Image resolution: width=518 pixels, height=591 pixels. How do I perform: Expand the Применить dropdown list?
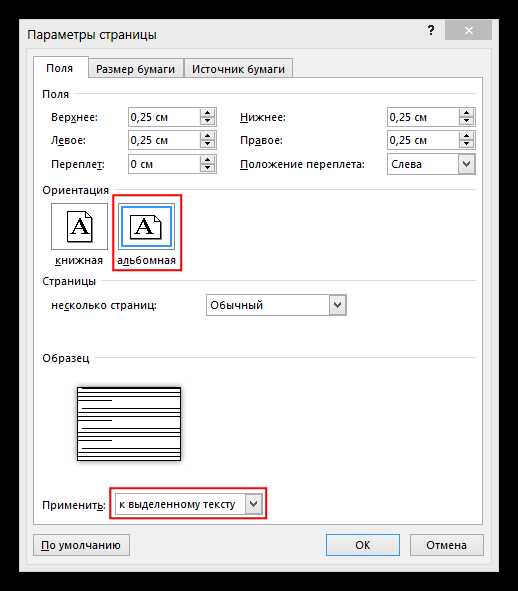pos(188,504)
